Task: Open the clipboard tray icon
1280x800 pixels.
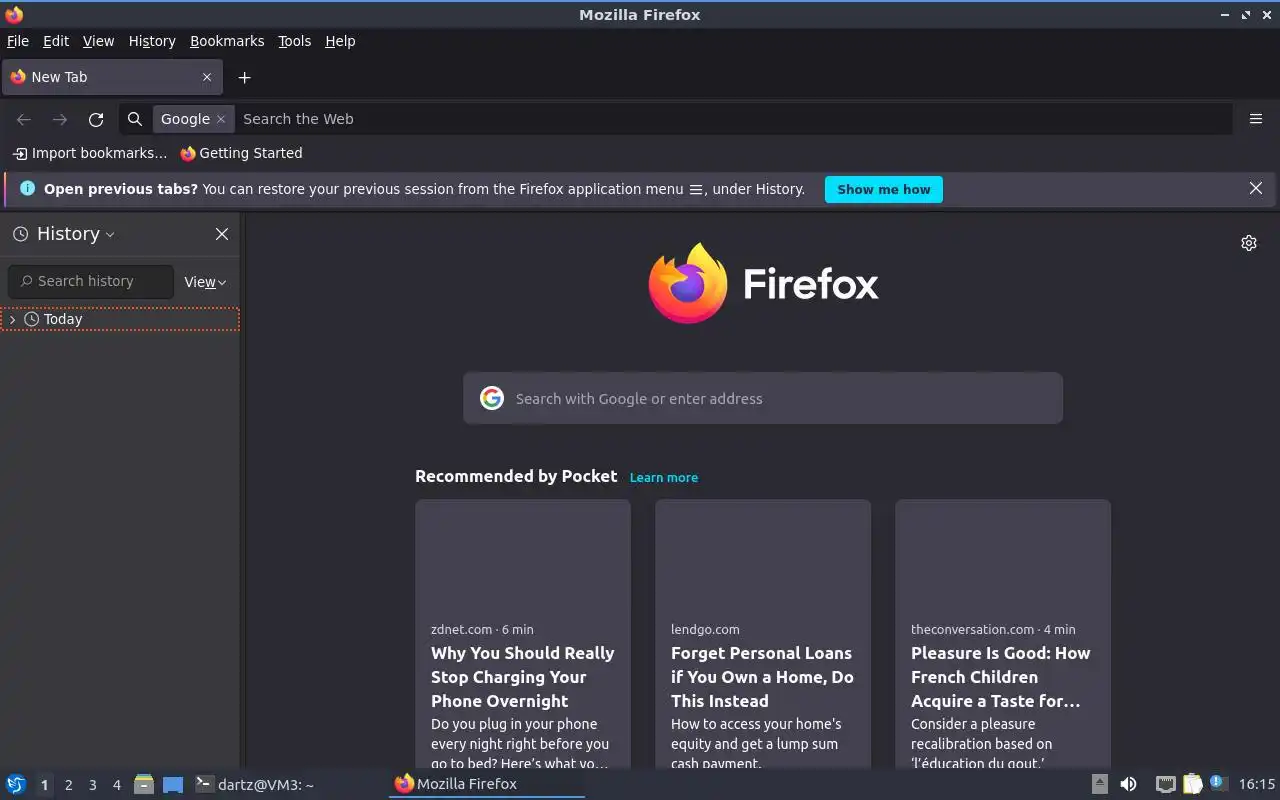Action: 1192,784
